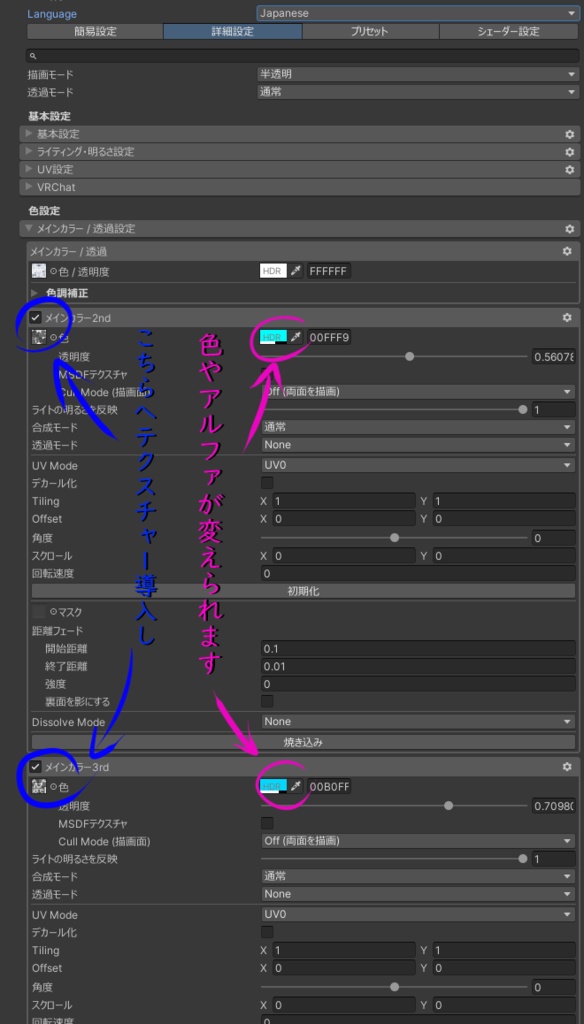
Task: Expand the 色調補正 foldout
Action: click(35, 293)
